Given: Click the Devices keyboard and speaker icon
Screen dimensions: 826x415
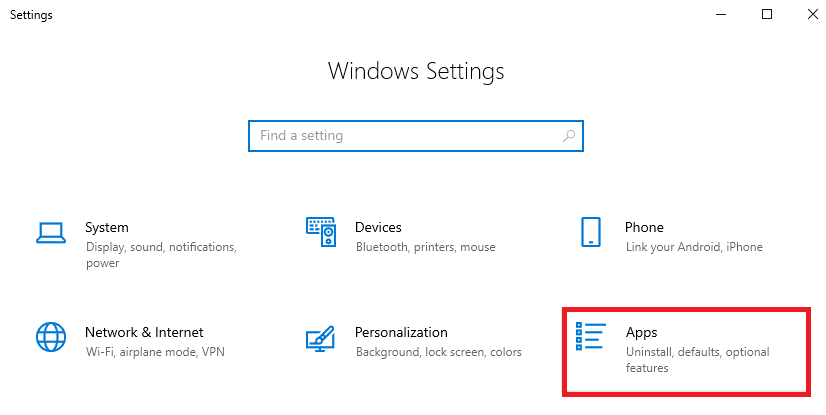Looking at the screenshot, I should (x=321, y=232).
